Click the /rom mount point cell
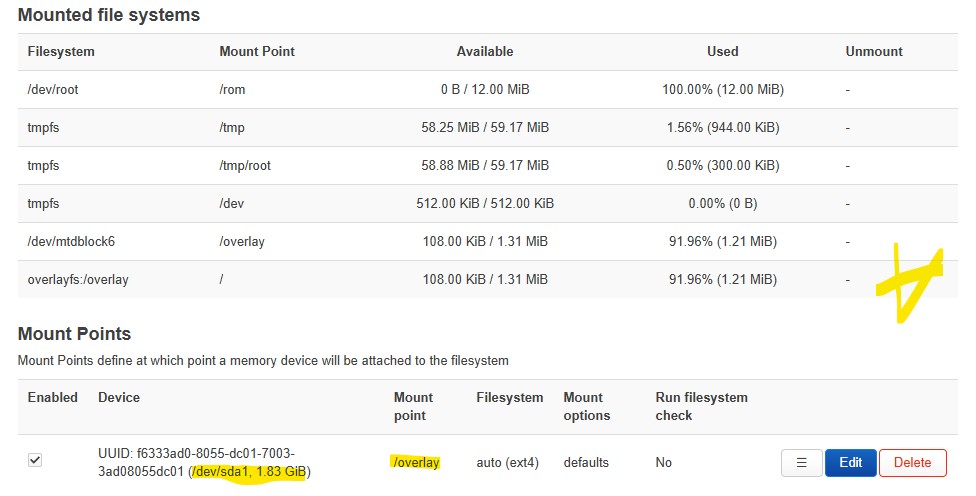 [x=232, y=89]
